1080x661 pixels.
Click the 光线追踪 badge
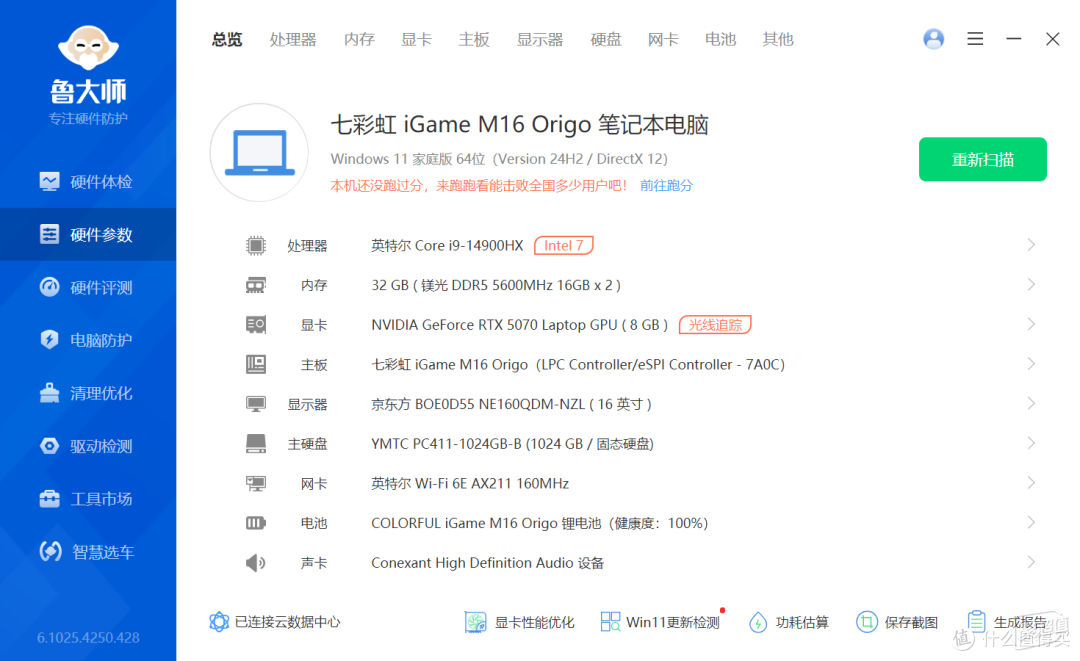[x=715, y=324]
